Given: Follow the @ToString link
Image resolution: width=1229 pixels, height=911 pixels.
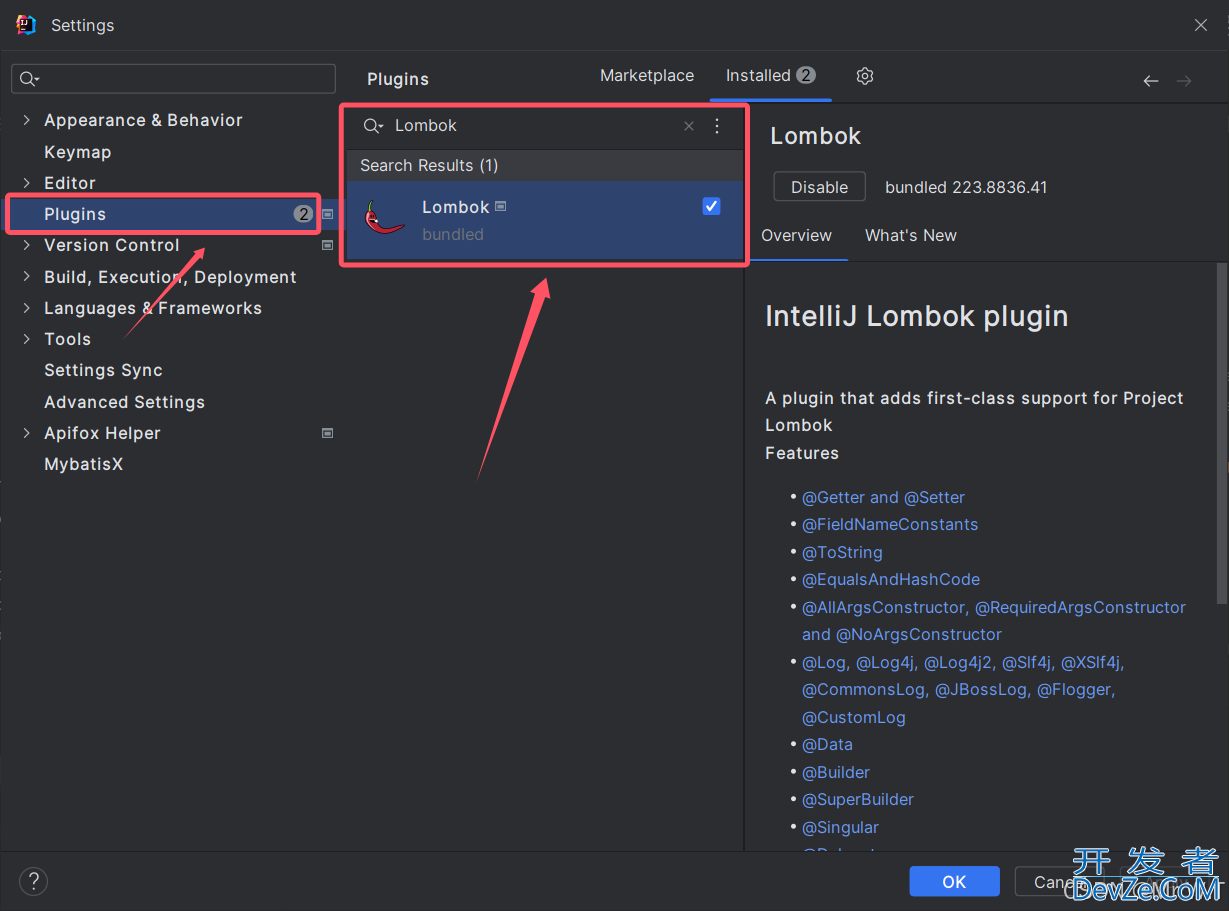Looking at the screenshot, I should [x=842, y=552].
